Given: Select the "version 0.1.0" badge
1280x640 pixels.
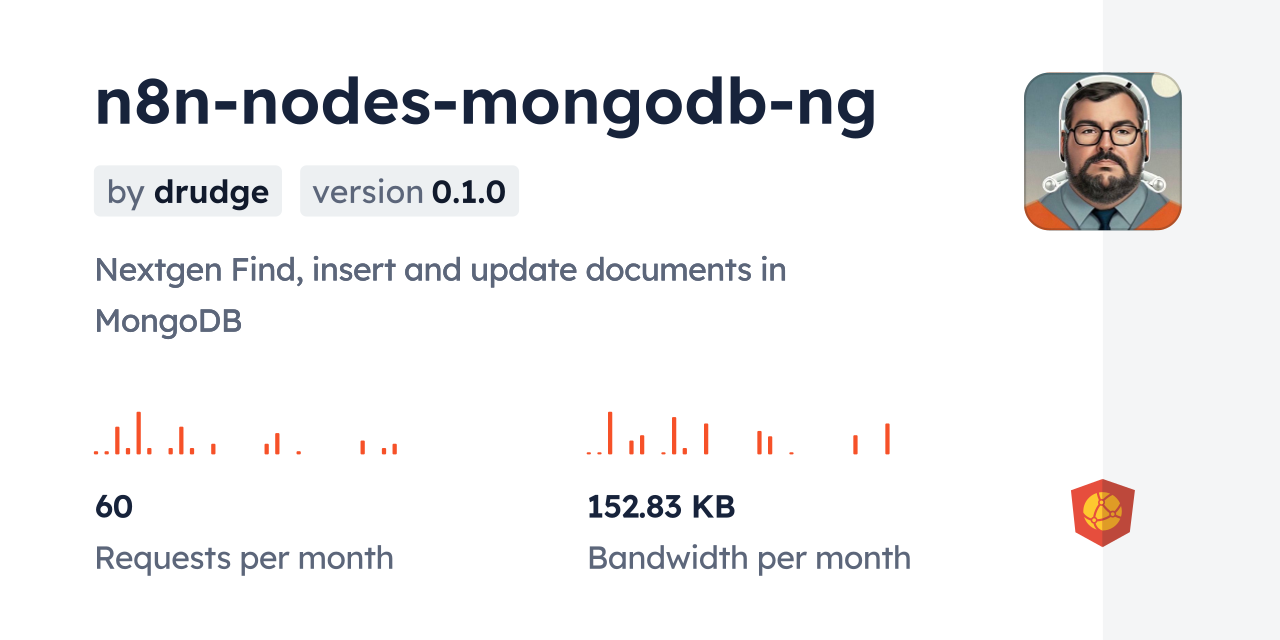Looking at the screenshot, I should 409,191.
